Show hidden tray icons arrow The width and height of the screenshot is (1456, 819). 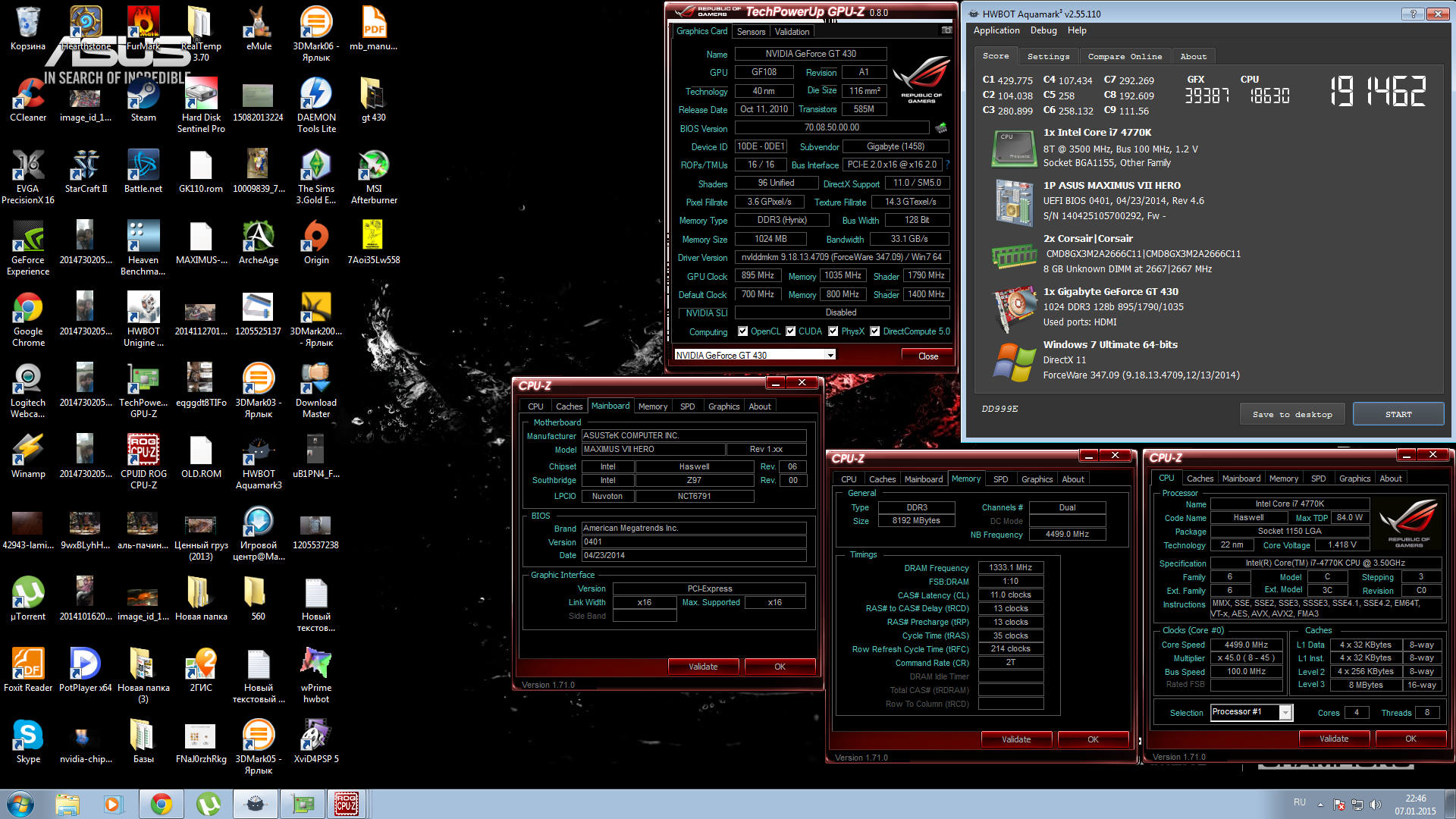tap(1320, 804)
